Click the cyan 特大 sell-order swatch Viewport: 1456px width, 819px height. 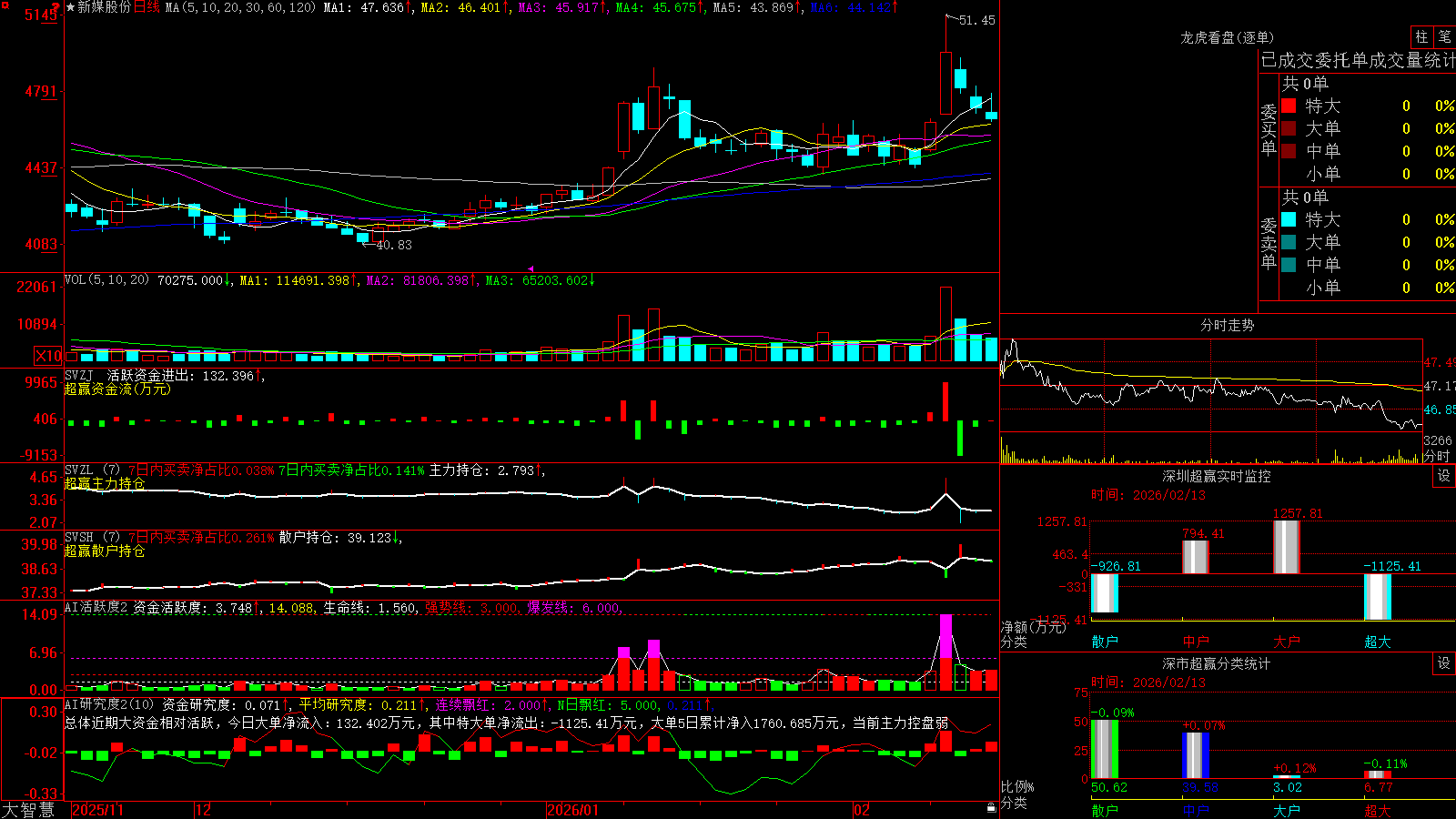(1289, 219)
